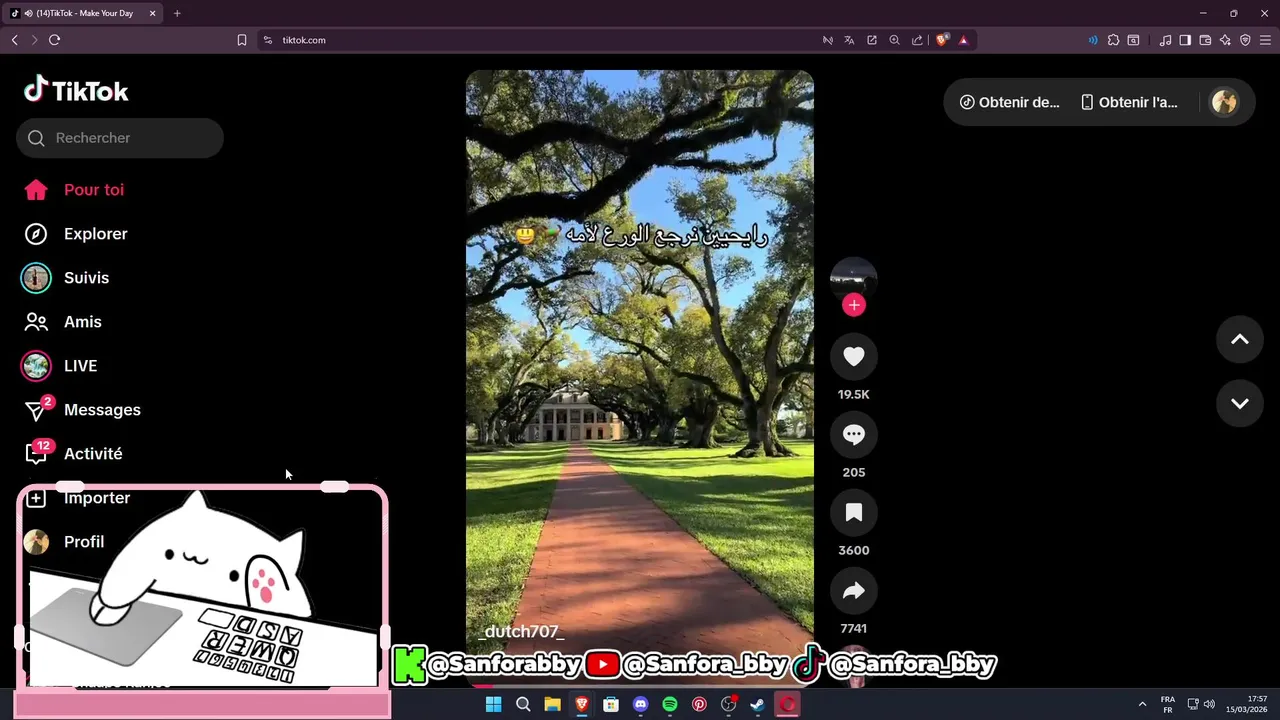Image resolution: width=1280 pixels, height=720 pixels.
Task: Open media control music note icon
Action: coord(1165,40)
